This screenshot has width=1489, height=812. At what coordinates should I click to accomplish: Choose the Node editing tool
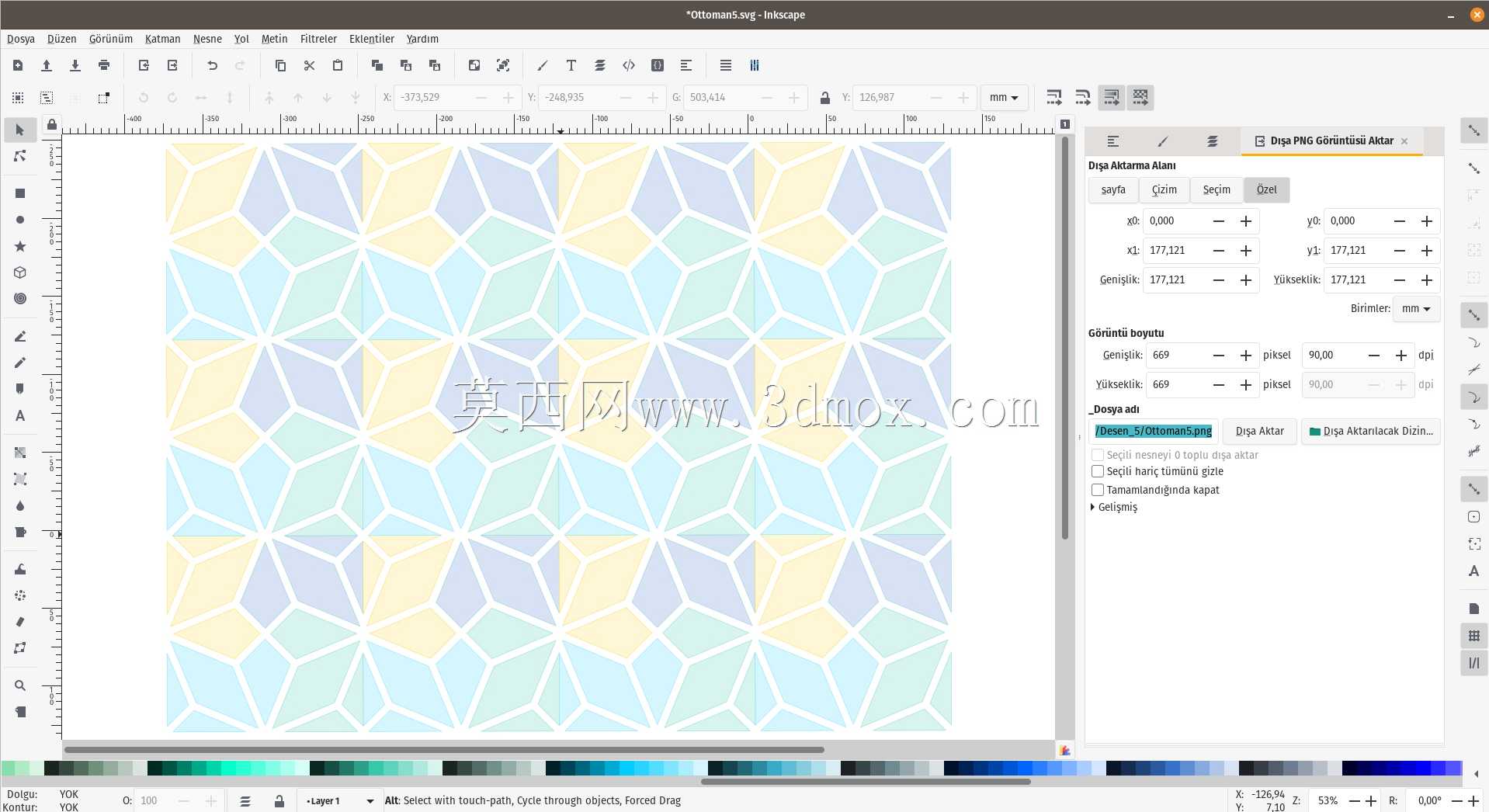click(x=20, y=156)
